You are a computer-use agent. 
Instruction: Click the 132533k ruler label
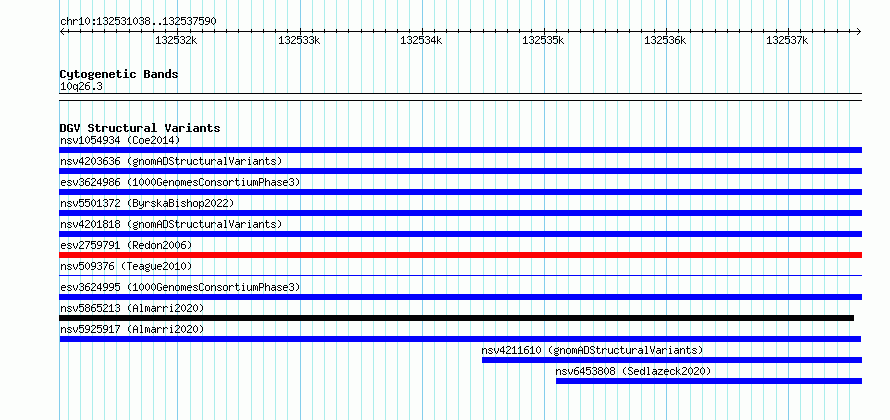[x=299, y=40]
